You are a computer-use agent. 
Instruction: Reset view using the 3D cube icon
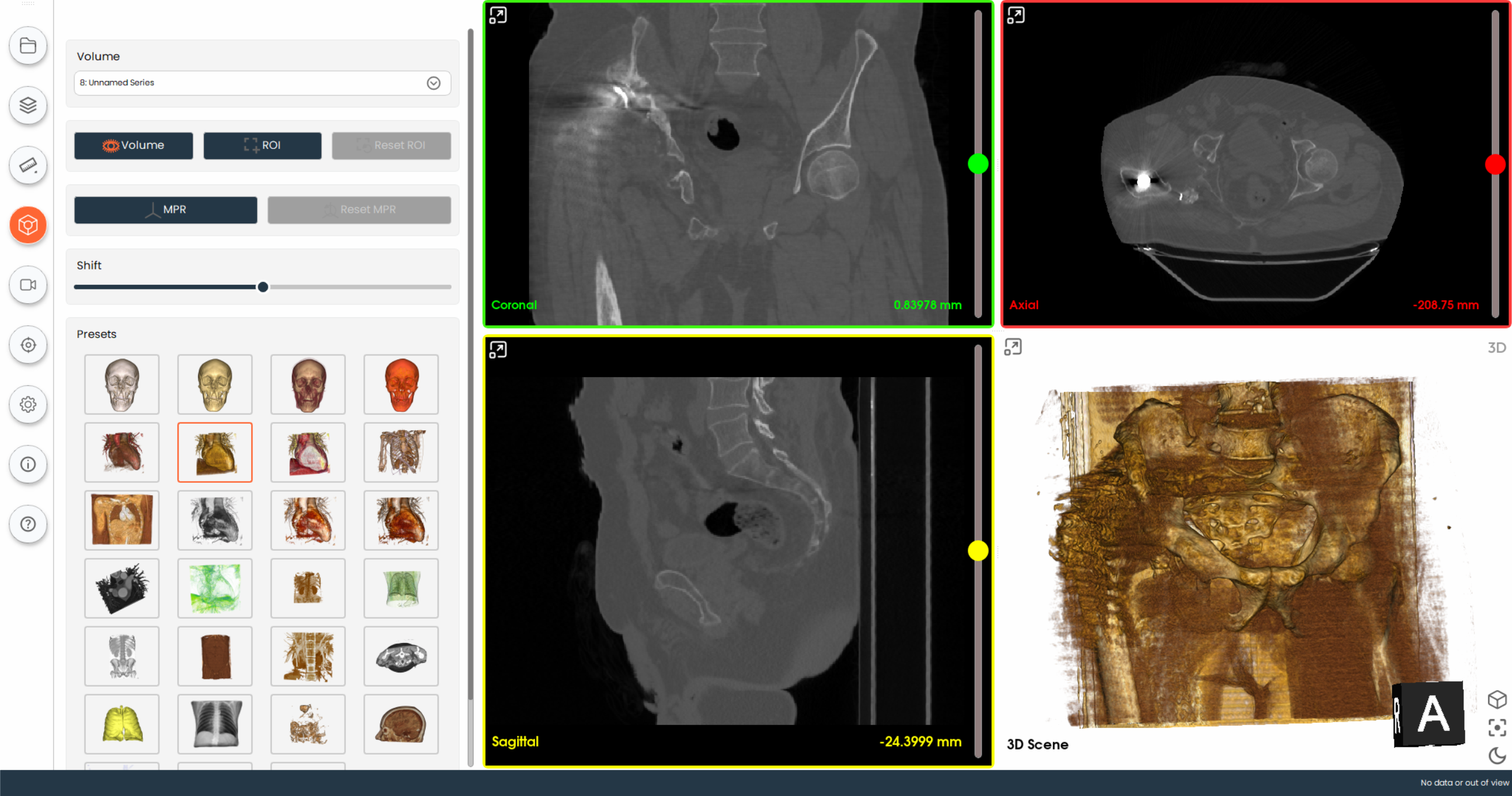[x=1496, y=699]
